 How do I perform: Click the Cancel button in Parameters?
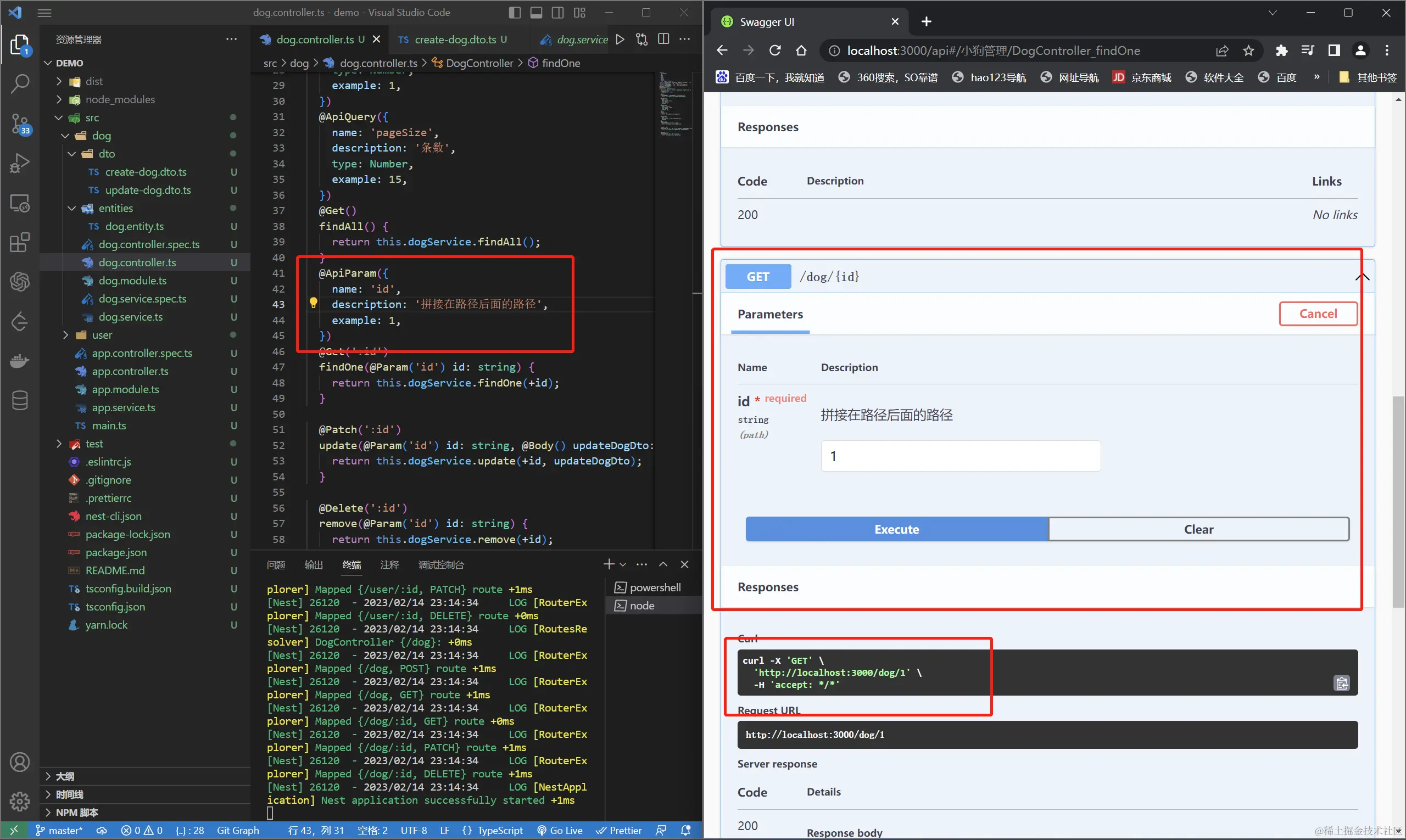click(1318, 313)
